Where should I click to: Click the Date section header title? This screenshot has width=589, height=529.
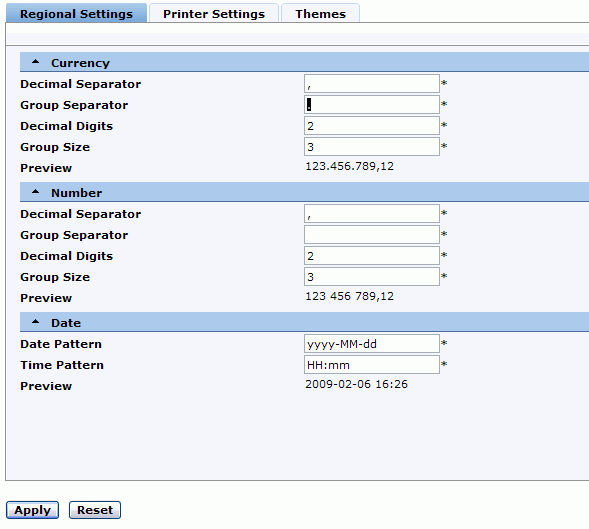(66, 323)
